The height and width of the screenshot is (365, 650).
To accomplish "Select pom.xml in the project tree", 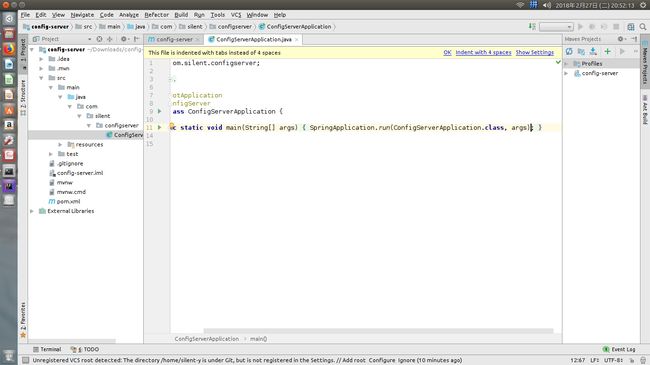I will click(68, 202).
